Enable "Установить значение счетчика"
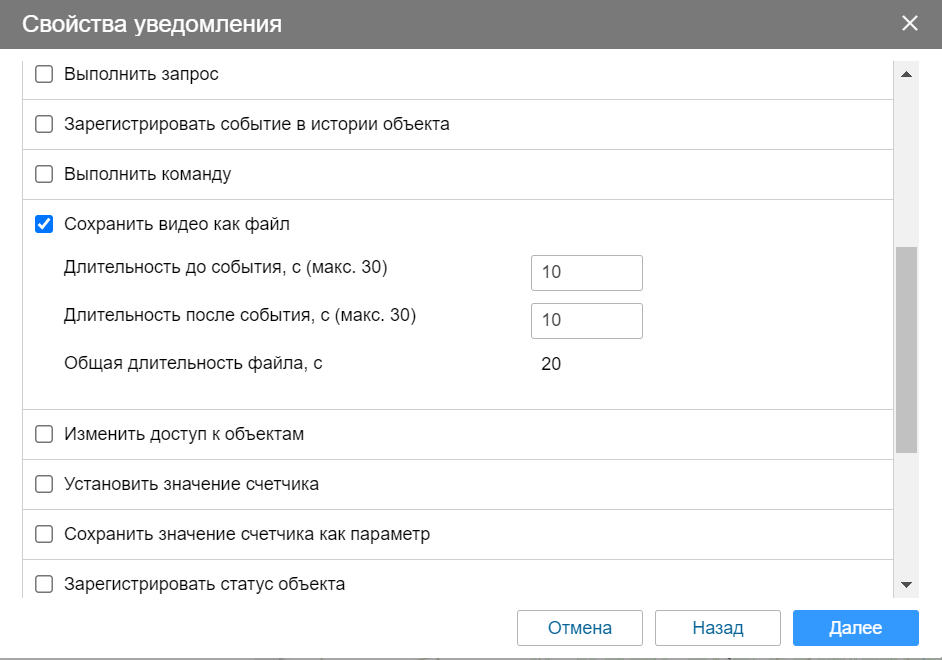 tap(44, 484)
